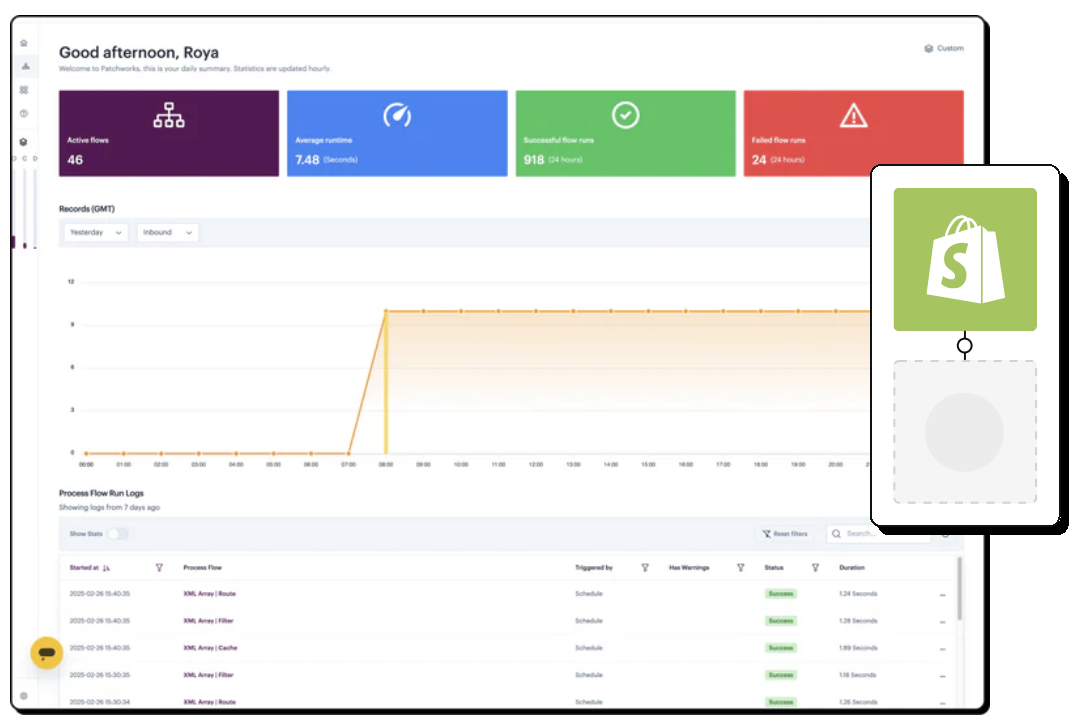
Task: Click the 12:00 data point on the chart
Action: point(535,311)
